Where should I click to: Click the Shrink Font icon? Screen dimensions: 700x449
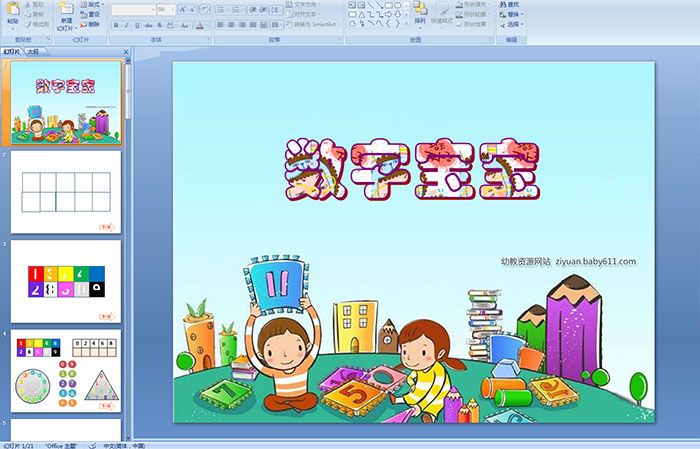click(193, 9)
